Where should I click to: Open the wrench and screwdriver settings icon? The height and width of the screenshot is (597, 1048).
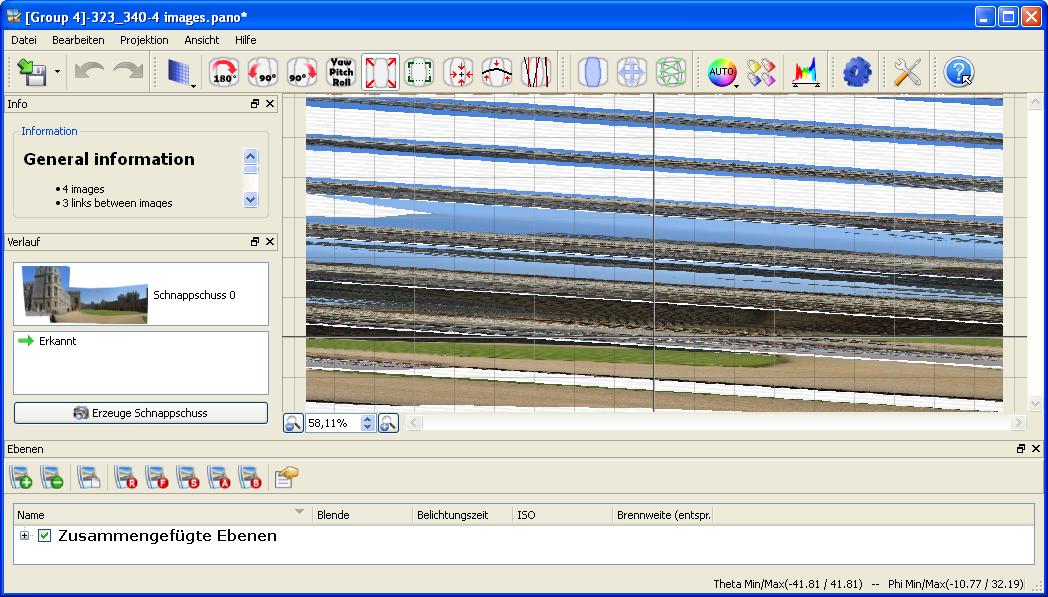(907, 73)
